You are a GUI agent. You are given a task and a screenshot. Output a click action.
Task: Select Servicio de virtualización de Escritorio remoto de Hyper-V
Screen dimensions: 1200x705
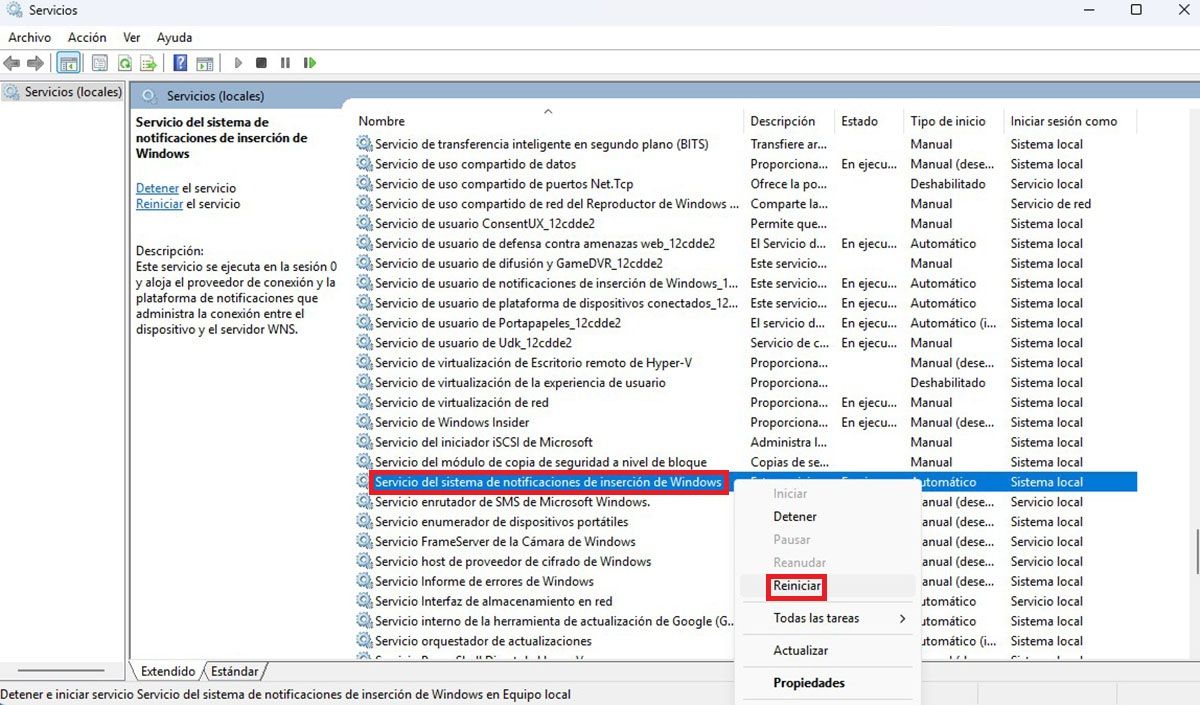pos(533,363)
